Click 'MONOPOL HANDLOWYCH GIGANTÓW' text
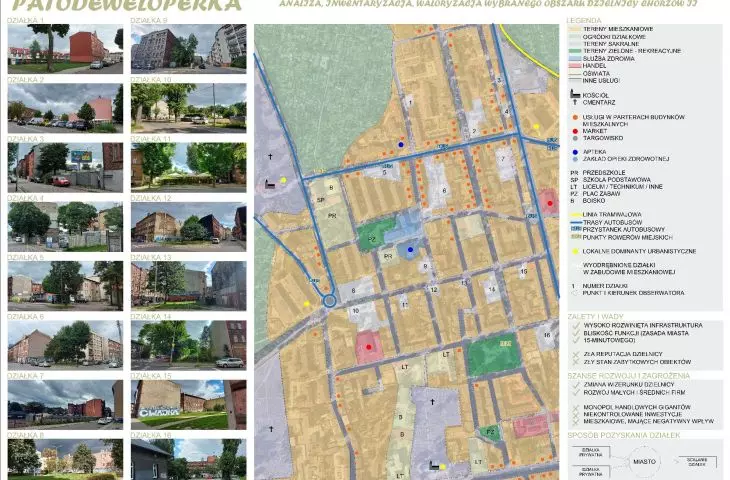 636,407
